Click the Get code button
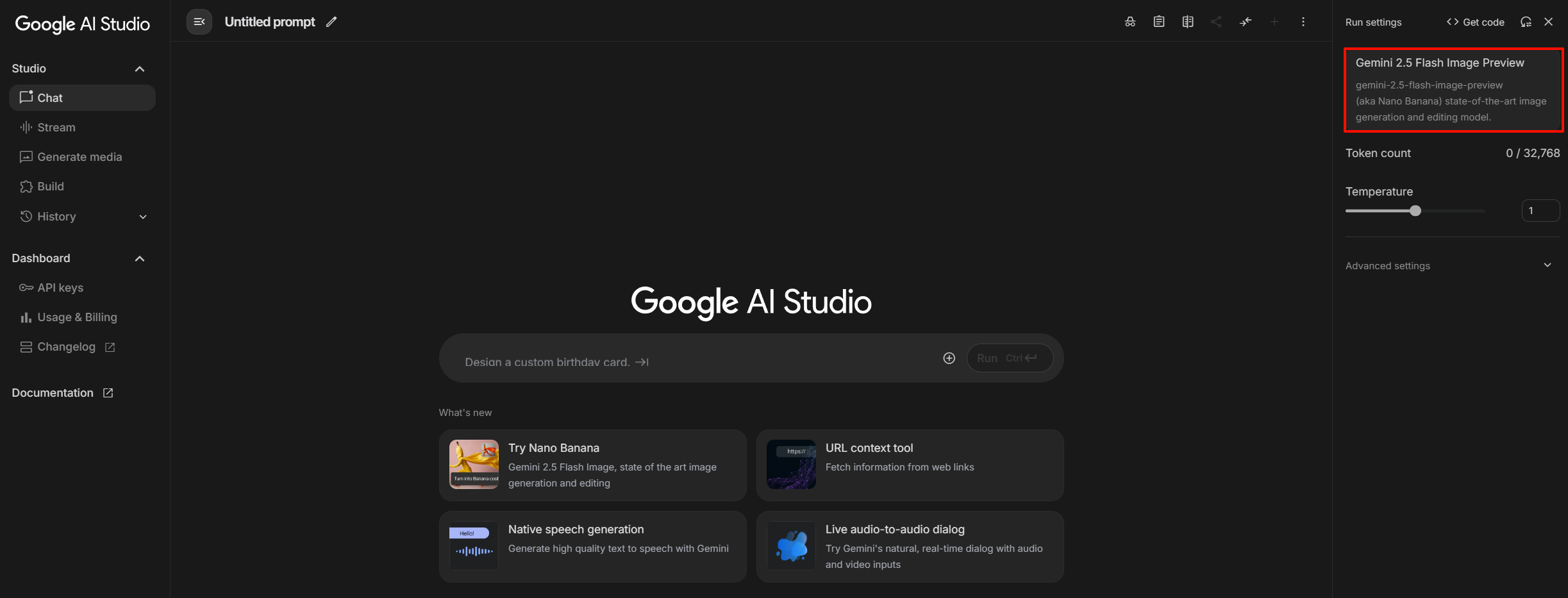1568x598 pixels. click(x=1476, y=22)
